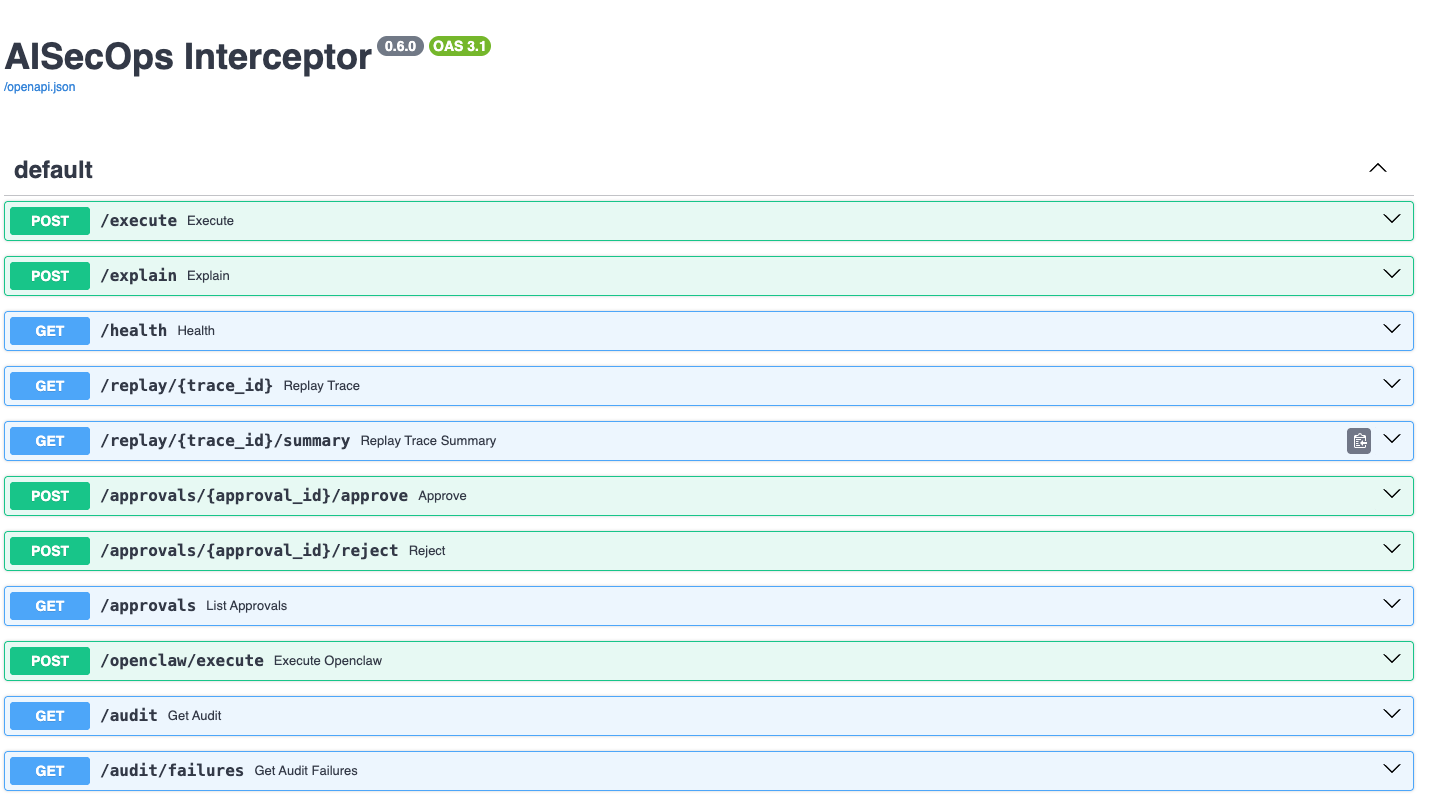
Task: Click the OAS 3.1 badge
Action: click(460, 46)
